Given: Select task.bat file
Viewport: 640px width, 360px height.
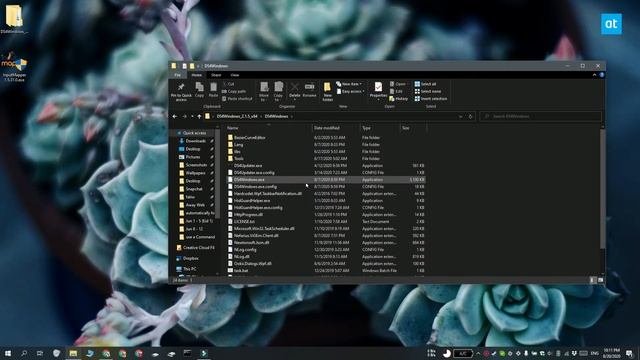Looking at the screenshot, I should pyautogui.click(x=241, y=270).
